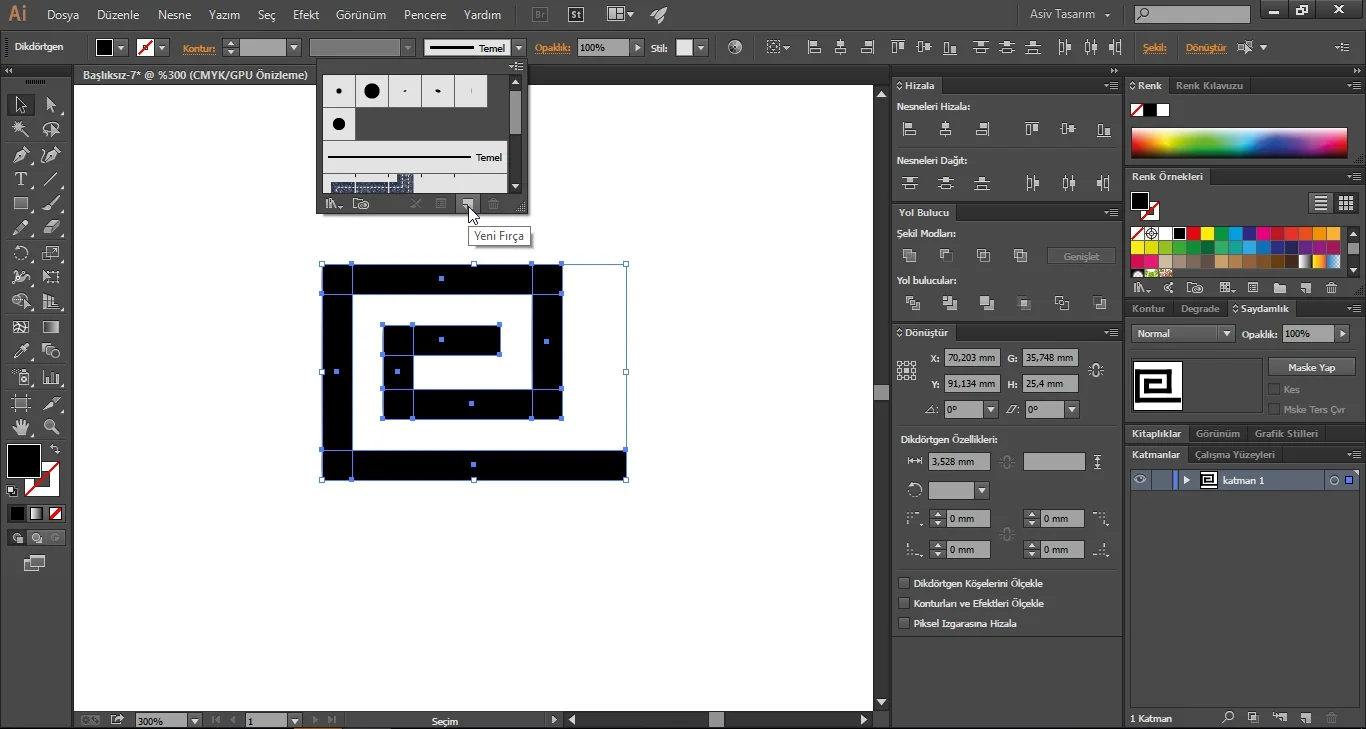Click the Unite shape mode icon
Viewport: 1366px width, 729px height.
[x=909, y=256]
